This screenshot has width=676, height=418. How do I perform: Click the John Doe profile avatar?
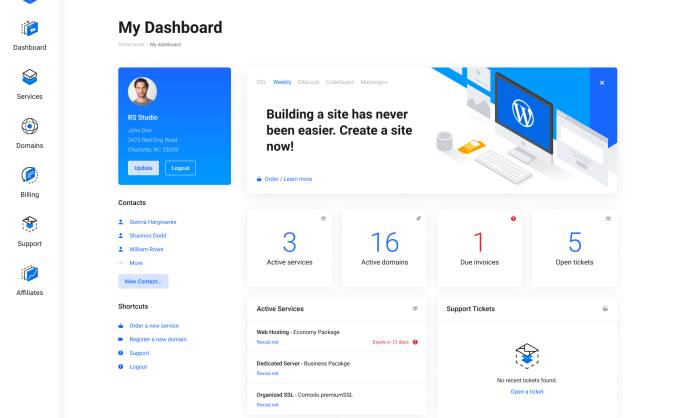[142, 92]
